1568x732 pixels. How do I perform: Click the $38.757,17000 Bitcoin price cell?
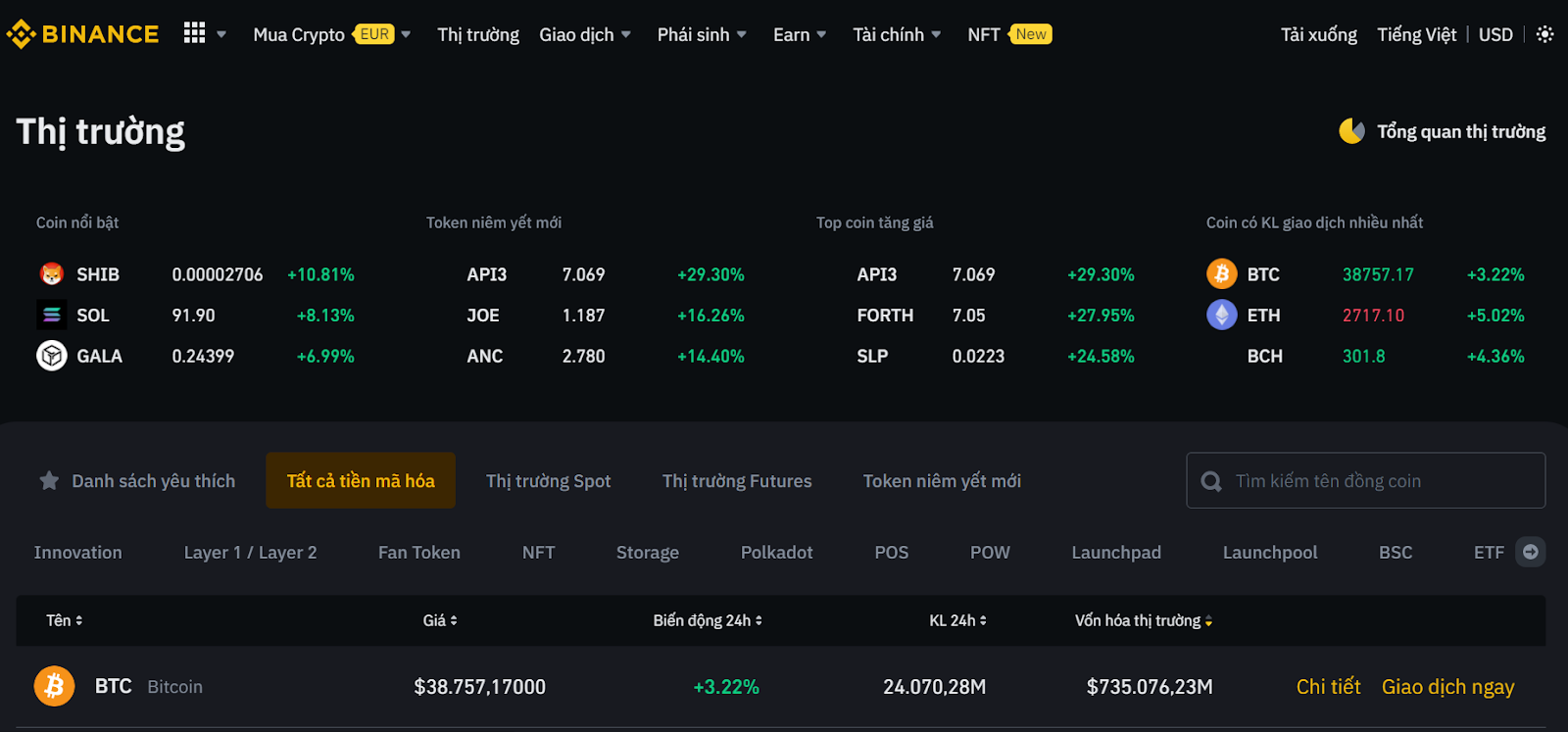(479, 686)
